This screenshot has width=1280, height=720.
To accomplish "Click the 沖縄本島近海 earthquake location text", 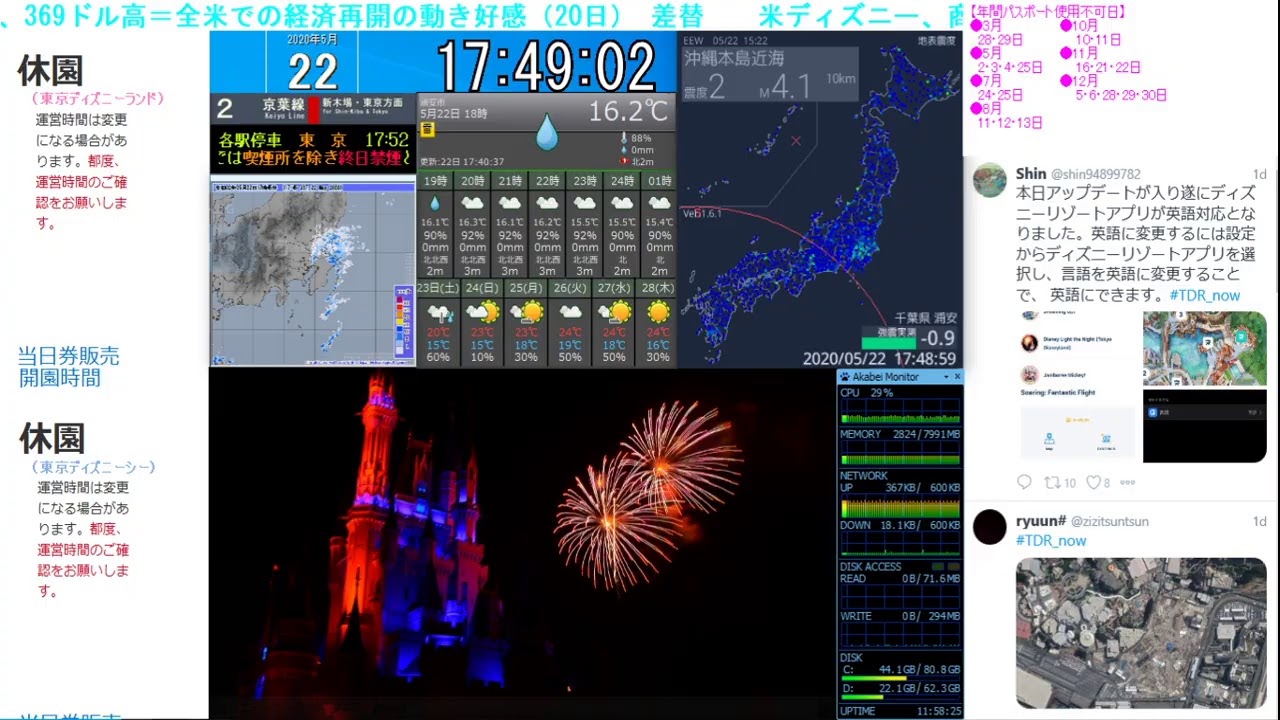I will point(734,58).
